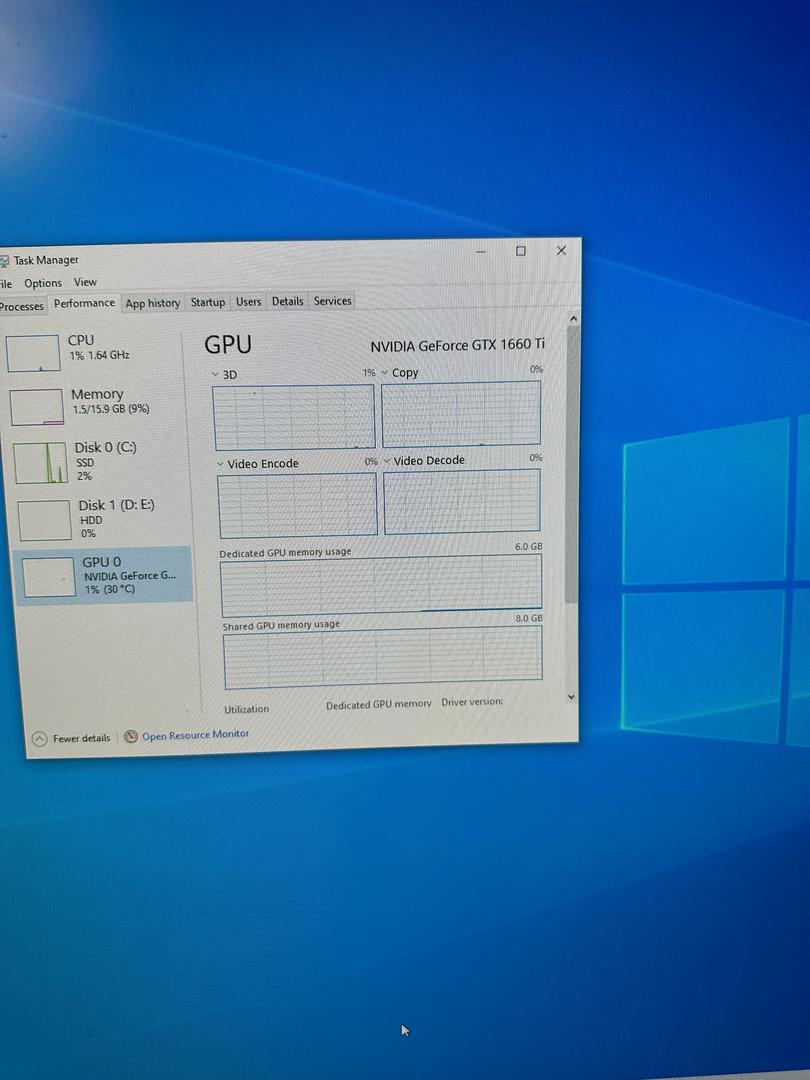Image resolution: width=810 pixels, height=1080 pixels.
Task: Go to the Services tab
Action: [332, 301]
